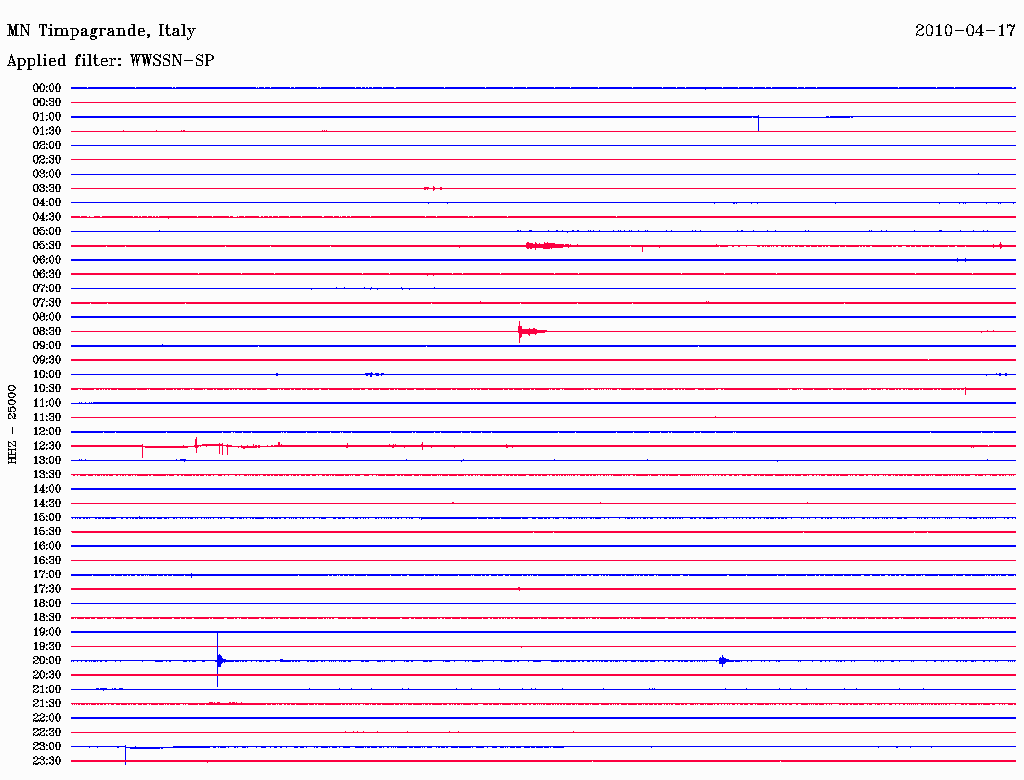Select the 18:00 time label
The height and width of the screenshot is (780, 1024).
(x=47, y=604)
